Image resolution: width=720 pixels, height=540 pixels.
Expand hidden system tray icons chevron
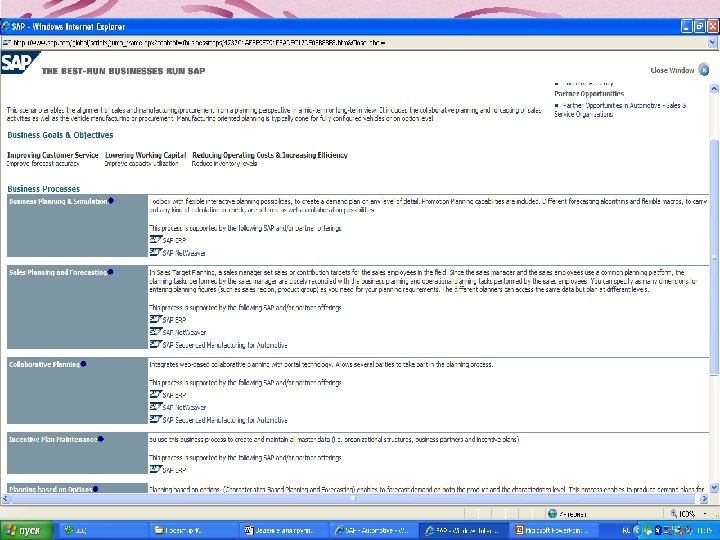tap(636, 530)
